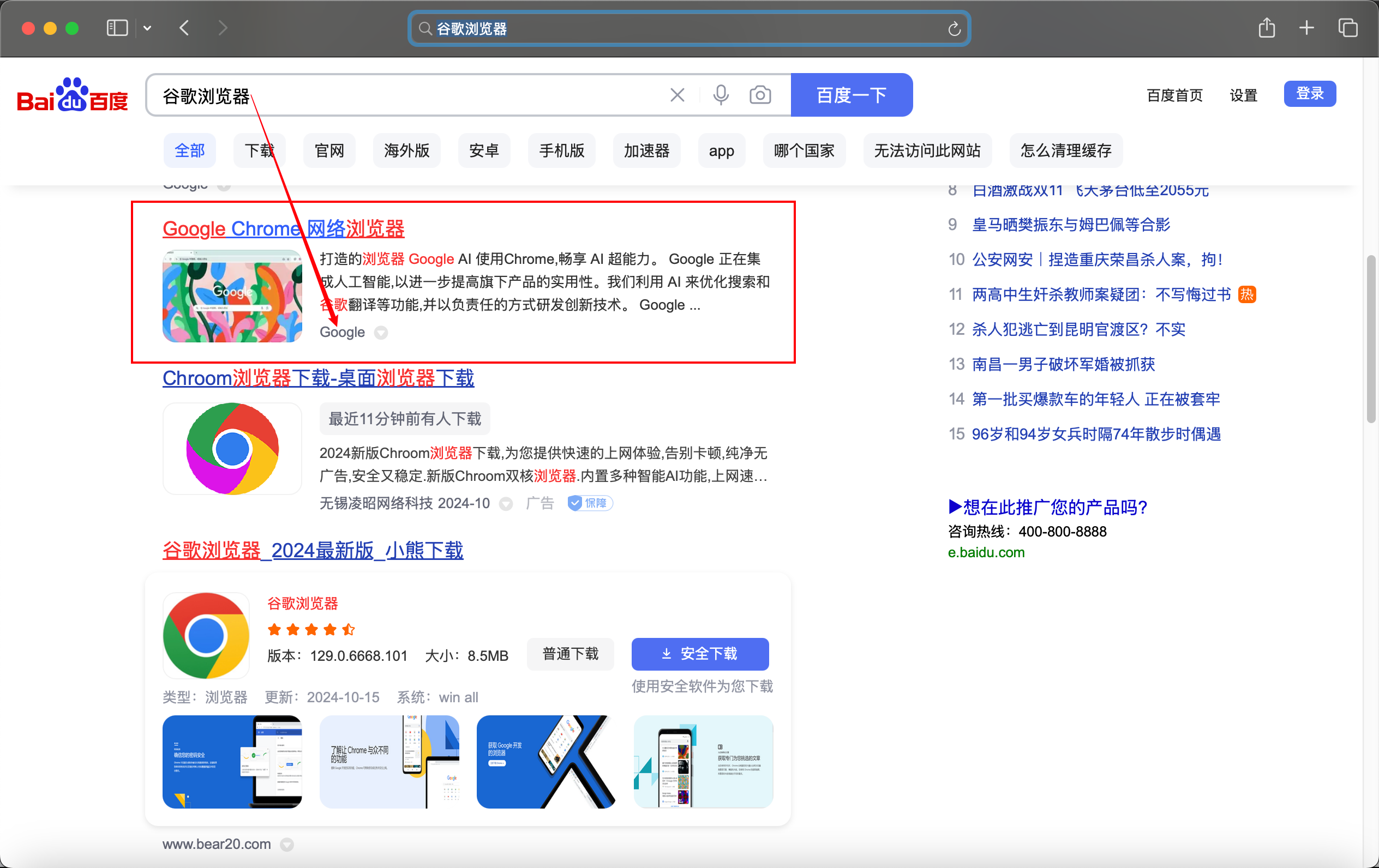Go back to the previous page
This screenshot has width=1379, height=868.
tap(184, 28)
